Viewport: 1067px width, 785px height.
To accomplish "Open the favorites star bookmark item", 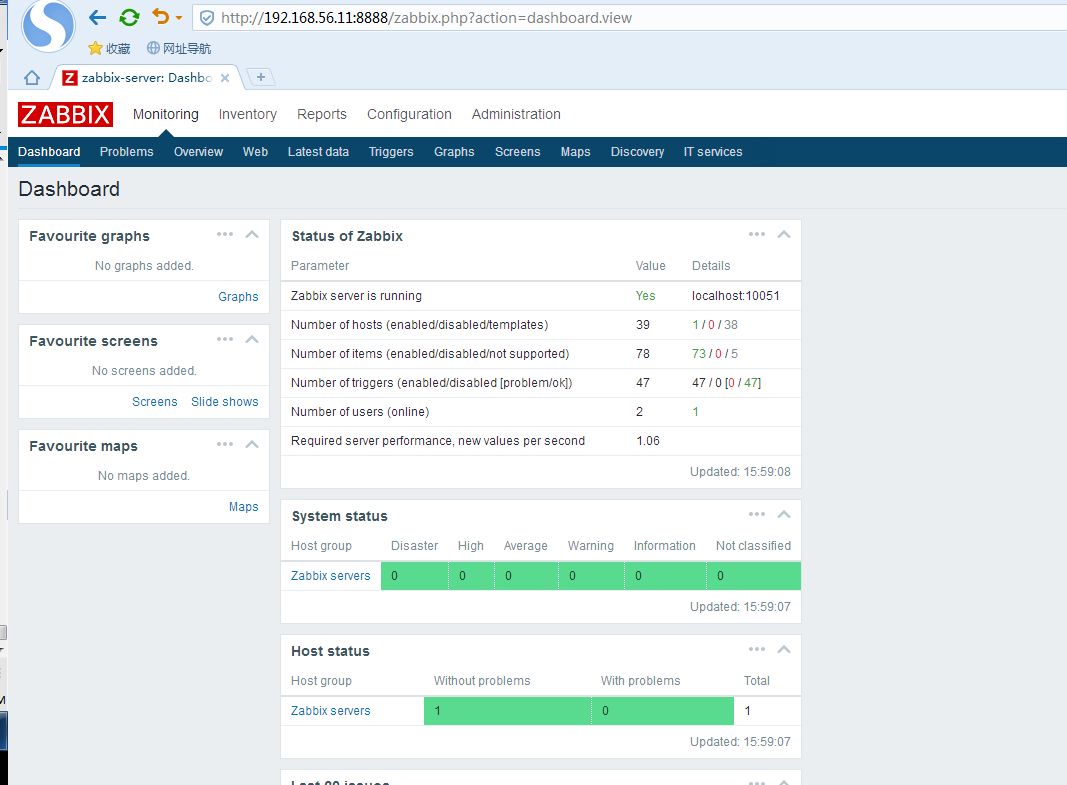I will 109,48.
